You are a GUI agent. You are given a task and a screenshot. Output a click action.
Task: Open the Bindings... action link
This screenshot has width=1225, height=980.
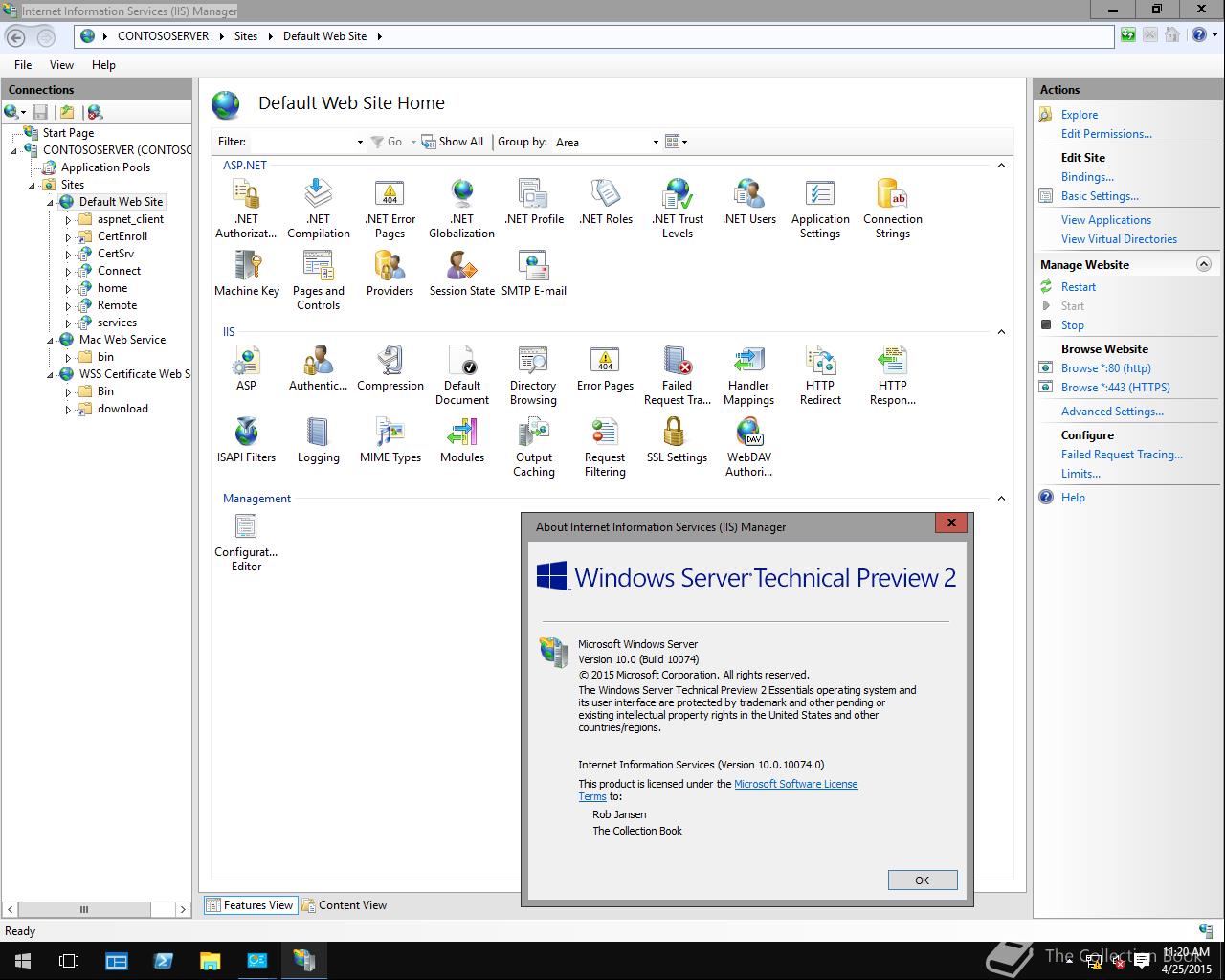click(1087, 177)
